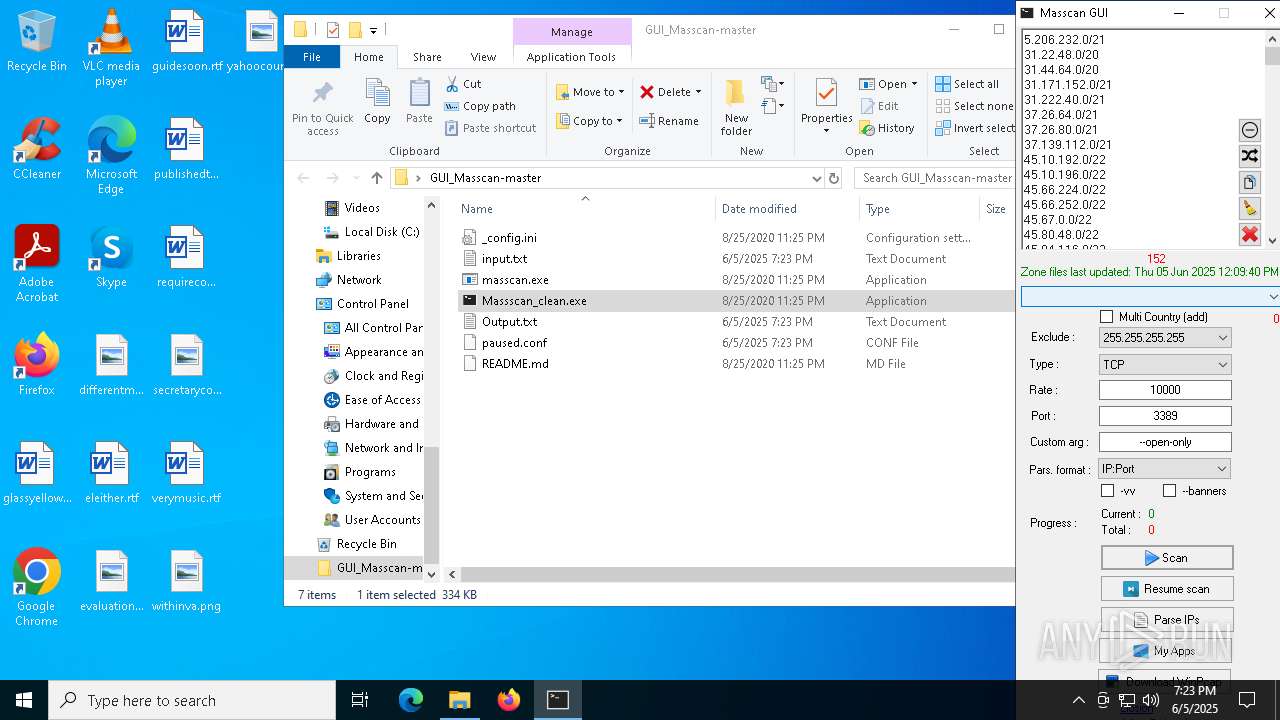Click the broom clean icon in Masscan GUI
The image size is (1280, 720).
[1249, 209]
